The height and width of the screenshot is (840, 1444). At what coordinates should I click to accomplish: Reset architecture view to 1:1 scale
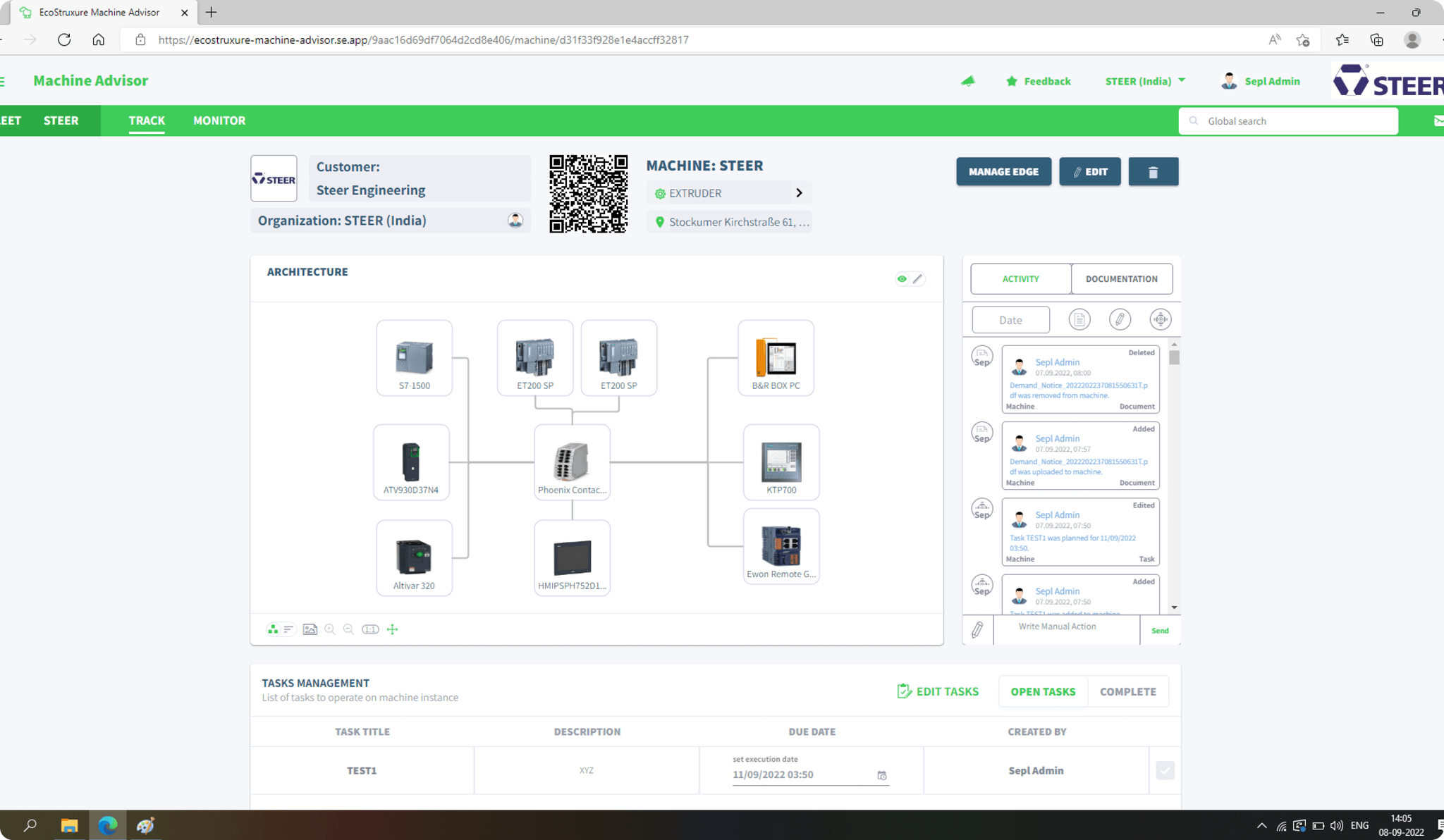(x=370, y=629)
